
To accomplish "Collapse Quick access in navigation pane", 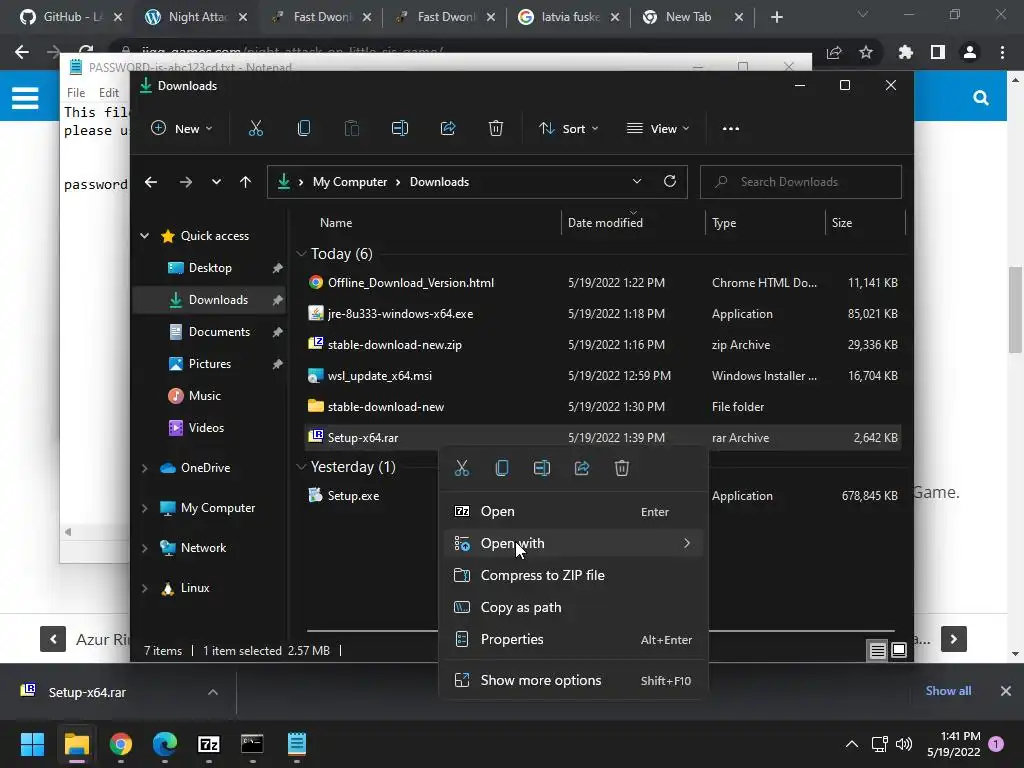I will (144, 236).
